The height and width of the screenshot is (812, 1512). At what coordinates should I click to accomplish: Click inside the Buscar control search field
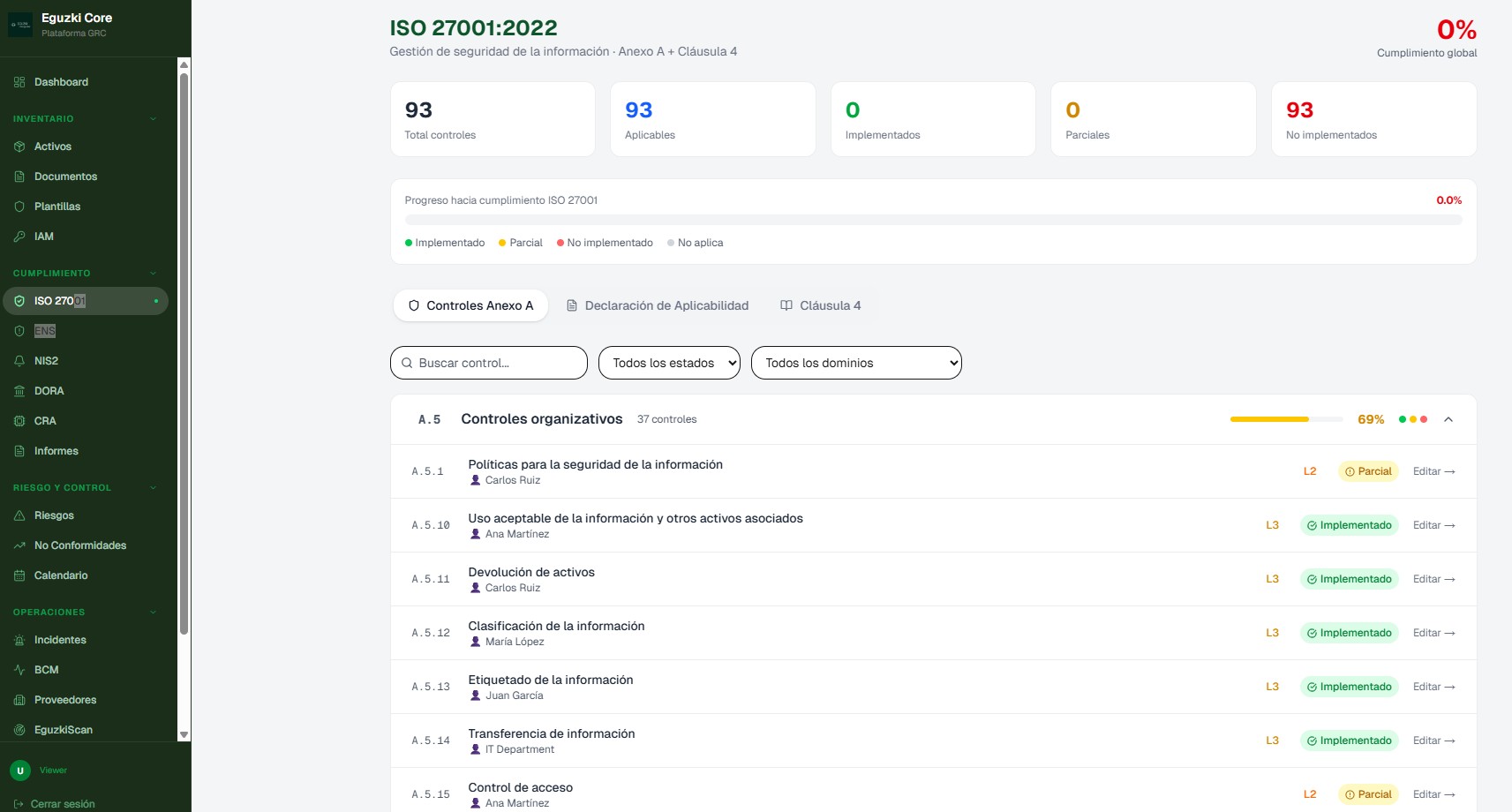click(x=488, y=363)
